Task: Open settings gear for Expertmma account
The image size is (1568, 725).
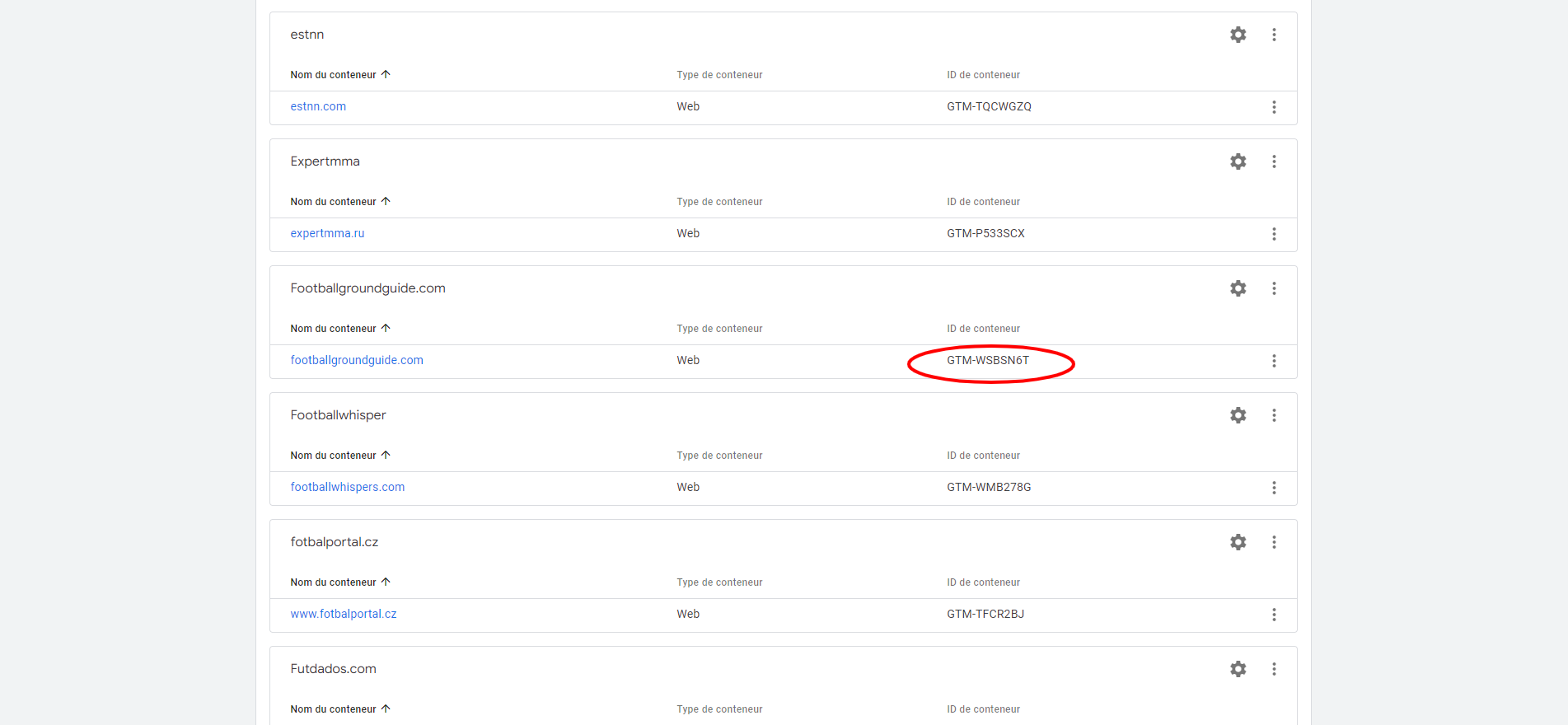Action: [1238, 161]
